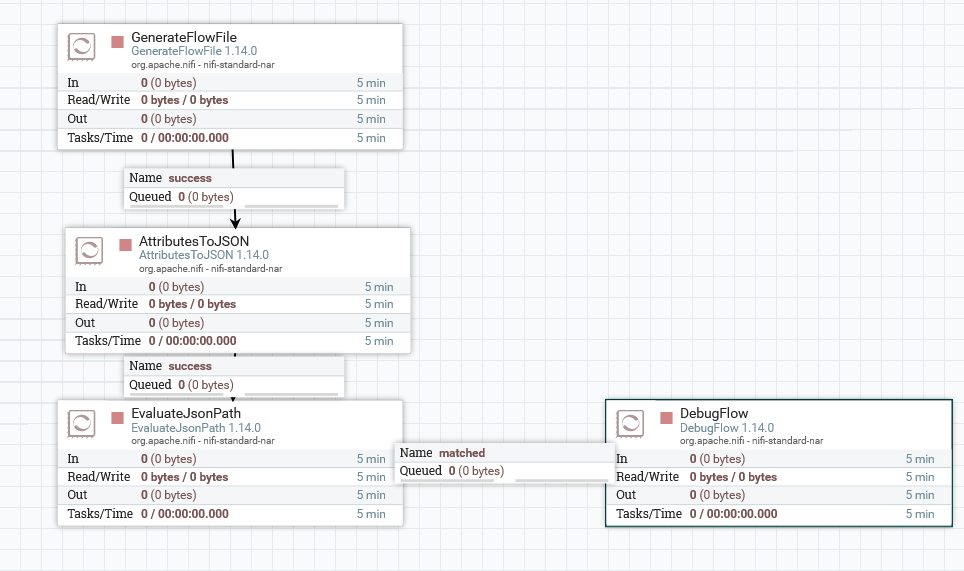Click the matched connection's Queued count

pos(476,471)
